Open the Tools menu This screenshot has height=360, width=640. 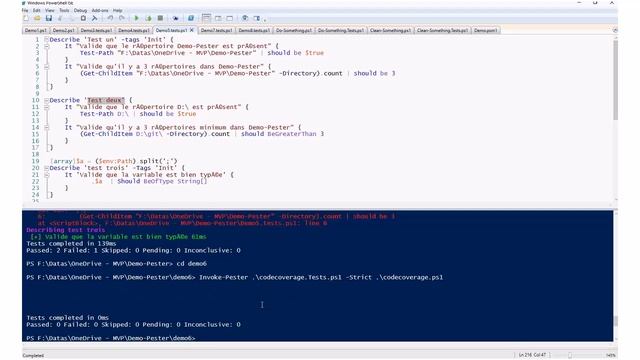tap(64, 10)
